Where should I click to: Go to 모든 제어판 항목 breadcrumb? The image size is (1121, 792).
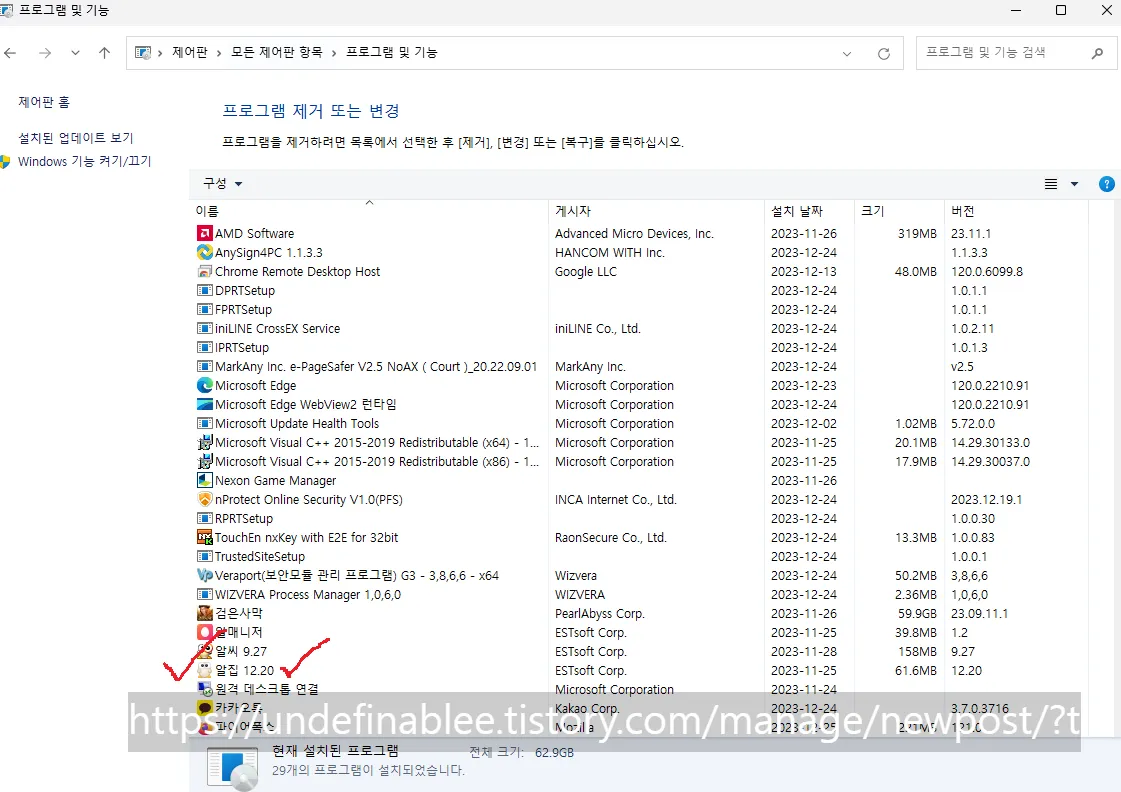[277, 52]
